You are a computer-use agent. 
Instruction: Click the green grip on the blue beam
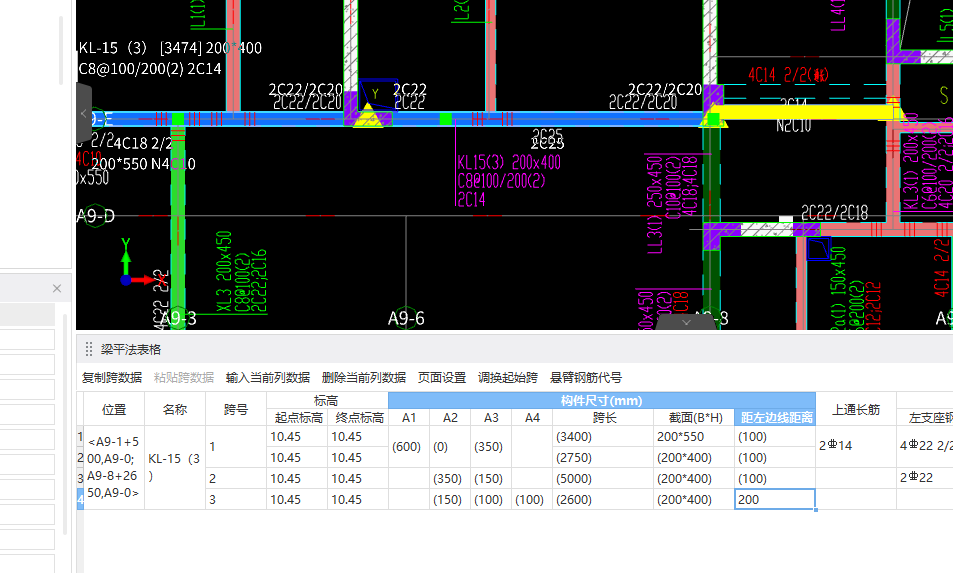tap(446, 118)
